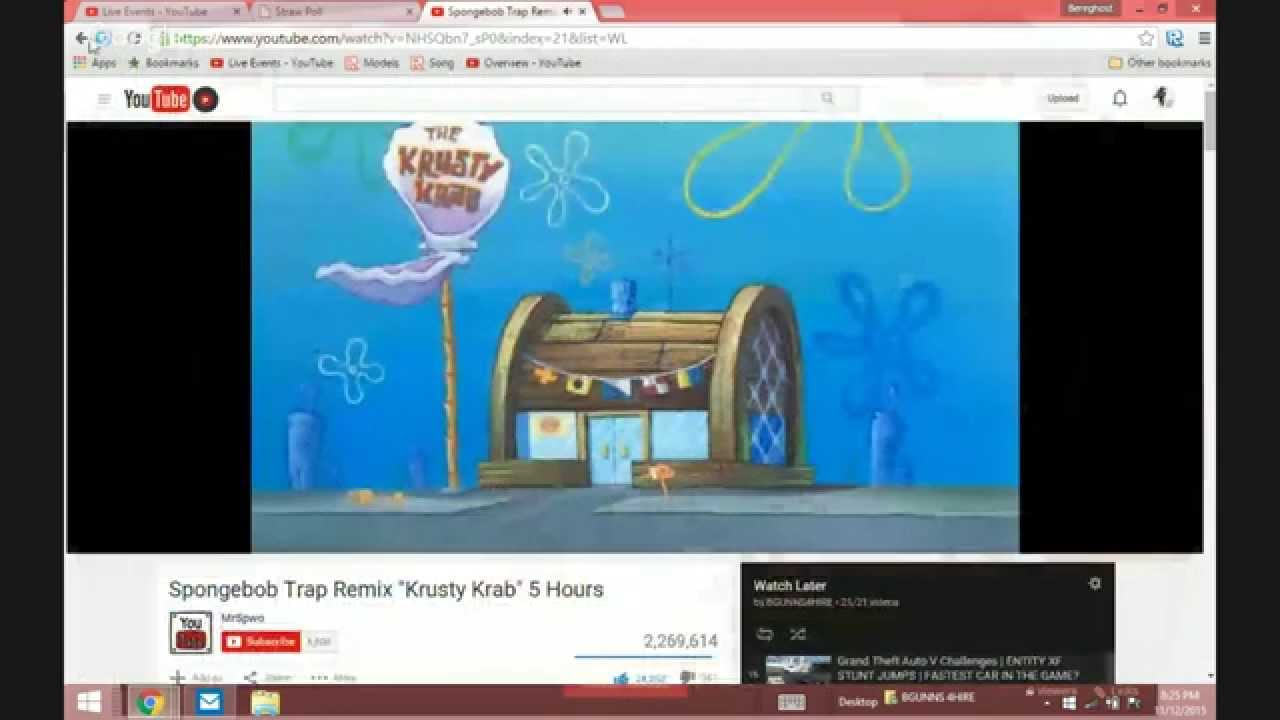Expand Other bookmarks folder
The height and width of the screenshot is (720, 1280).
(1159, 62)
